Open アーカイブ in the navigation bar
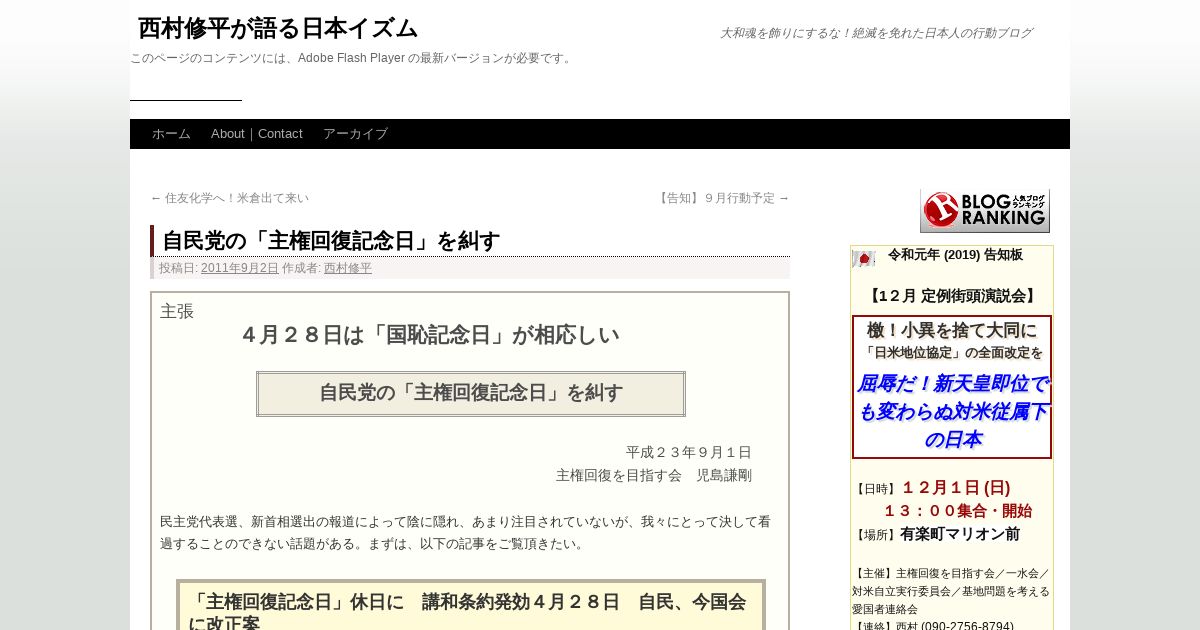This screenshot has height=630, width=1200. pyautogui.click(x=355, y=134)
